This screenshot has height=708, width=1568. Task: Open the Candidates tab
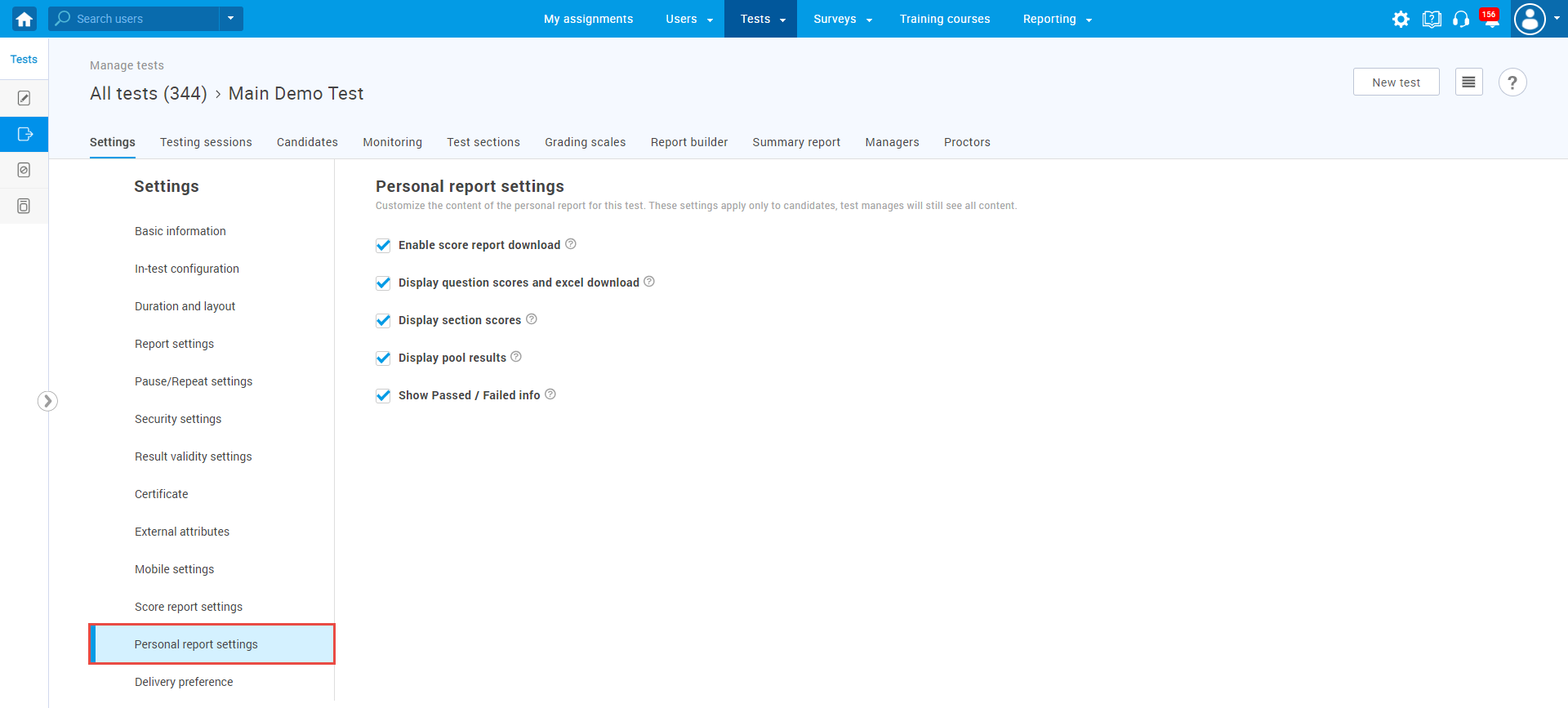coord(307,142)
